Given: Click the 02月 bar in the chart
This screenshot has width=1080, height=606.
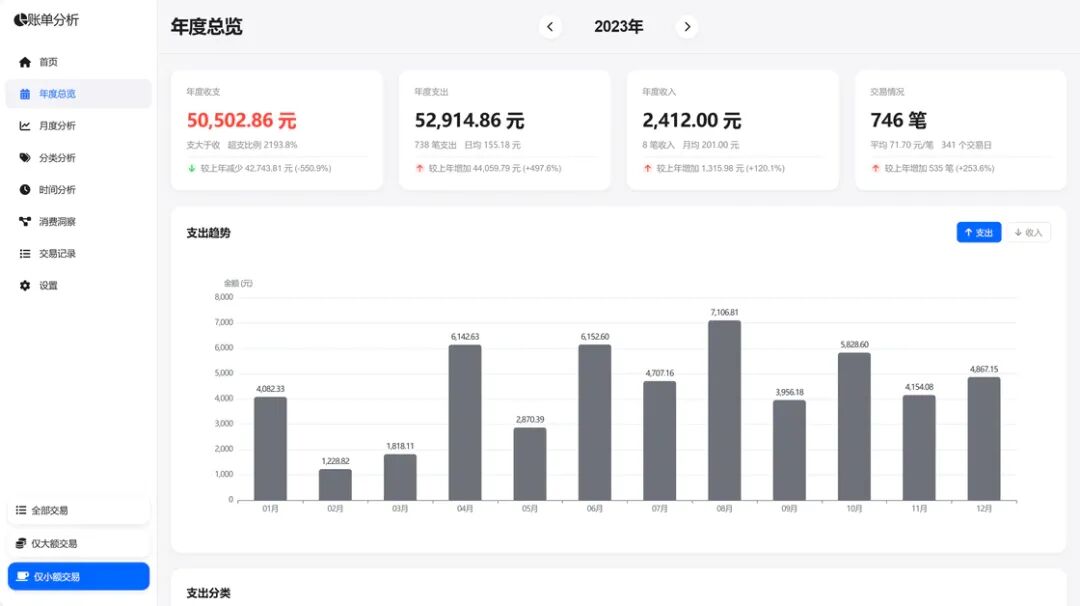Looking at the screenshot, I should pyautogui.click(x=335, y=485).
